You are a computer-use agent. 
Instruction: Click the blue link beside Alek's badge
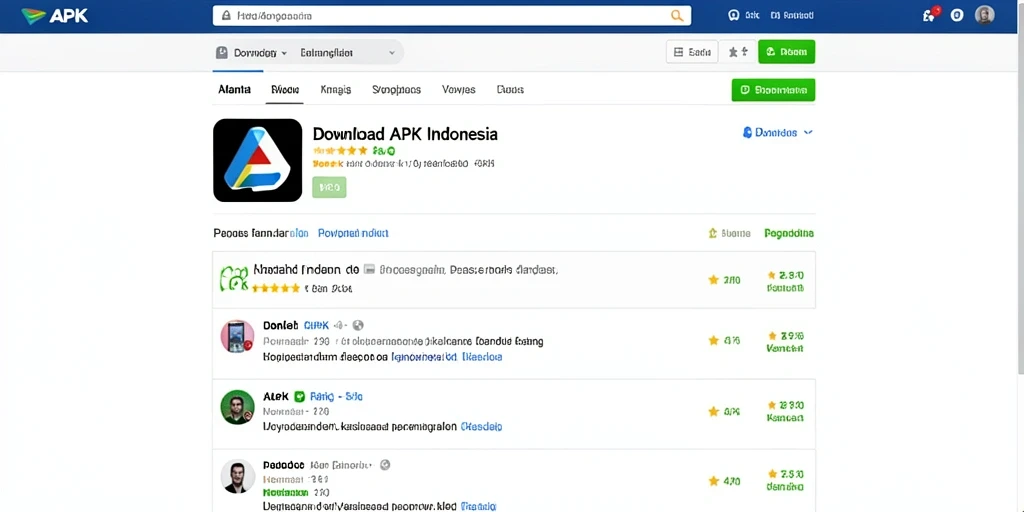(336, 396)
